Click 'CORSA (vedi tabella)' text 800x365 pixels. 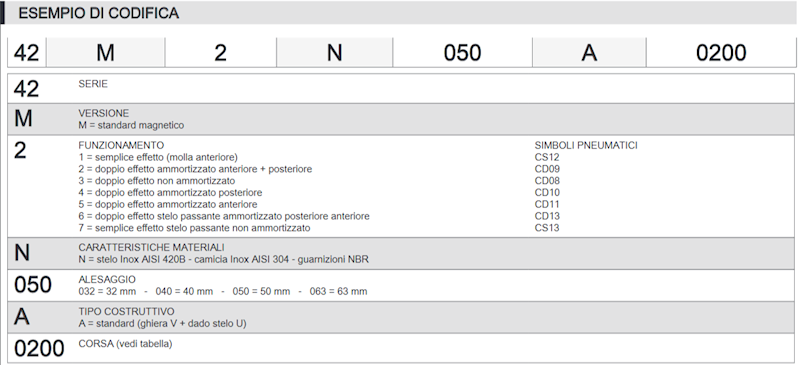[x=126, y=344]
